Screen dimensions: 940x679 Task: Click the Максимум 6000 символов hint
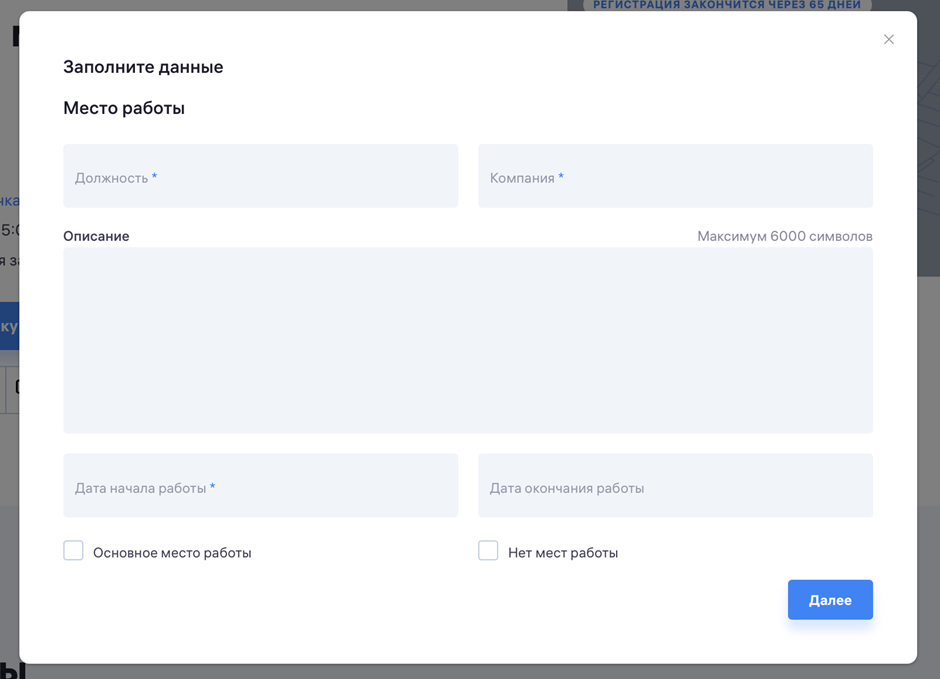click(784, 236)
